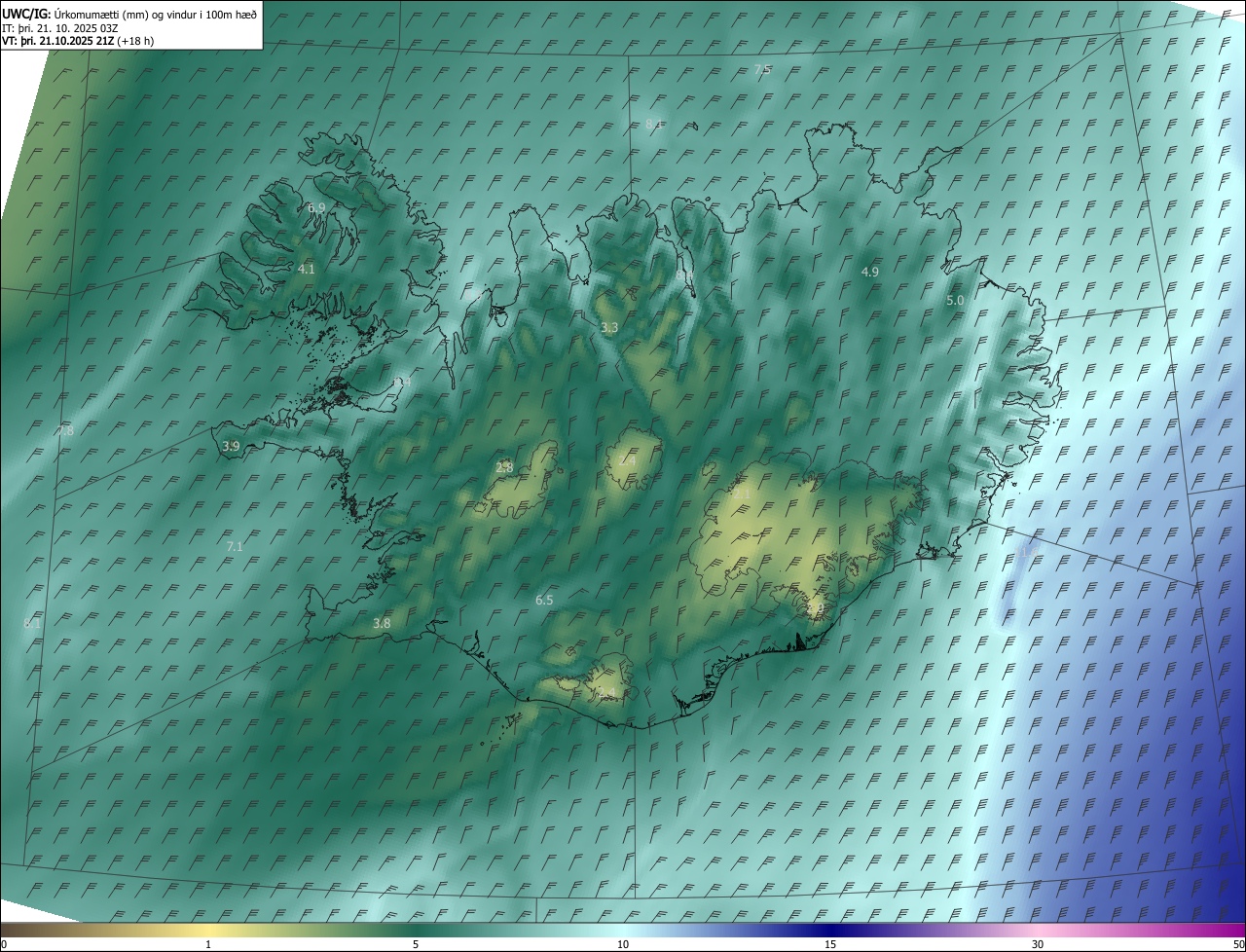Viewport: 1246px width, 952px height.
Task: Click the 6.5 value label on the map
Action: [544, 601]
